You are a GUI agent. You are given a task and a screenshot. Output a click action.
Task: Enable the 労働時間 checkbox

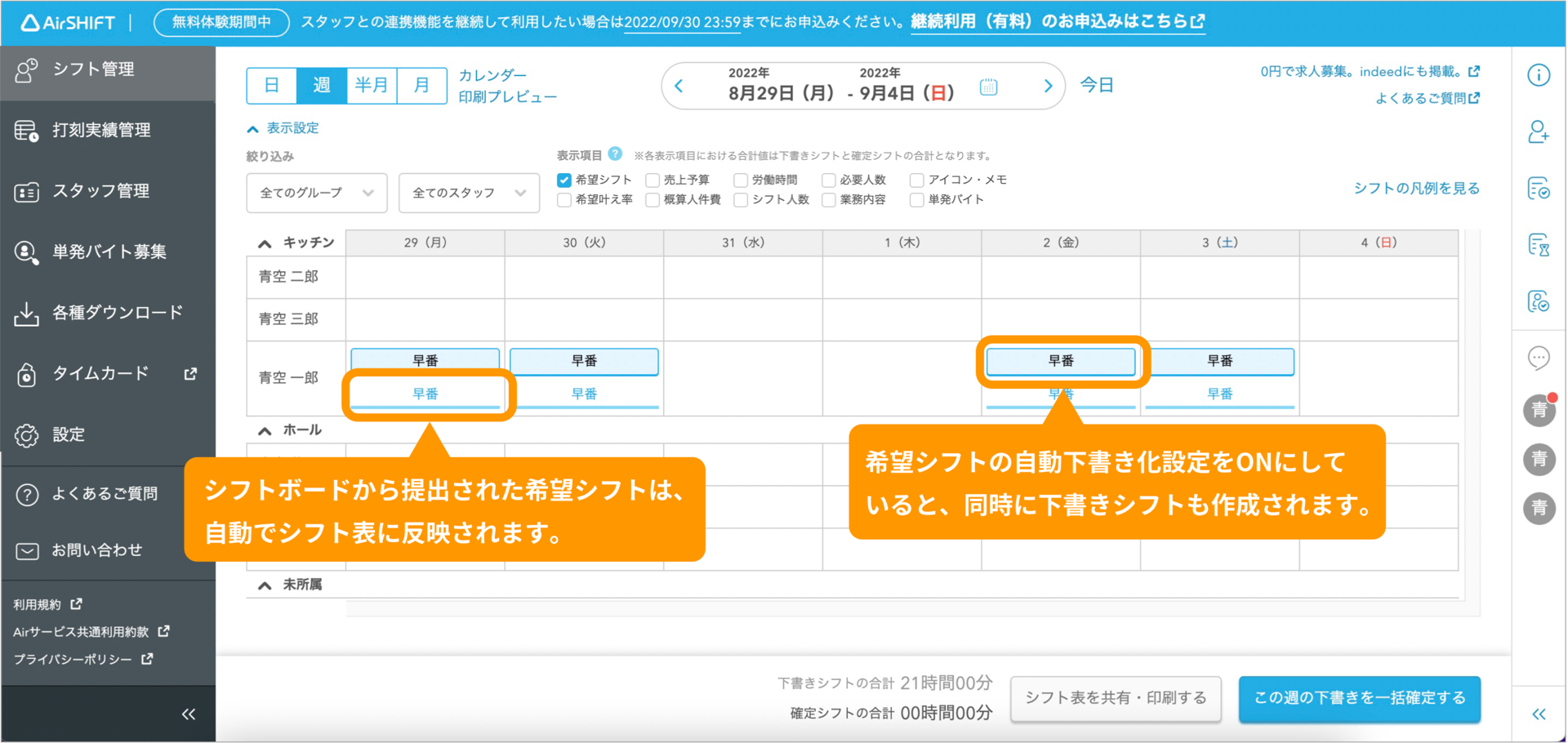(741, 180)
